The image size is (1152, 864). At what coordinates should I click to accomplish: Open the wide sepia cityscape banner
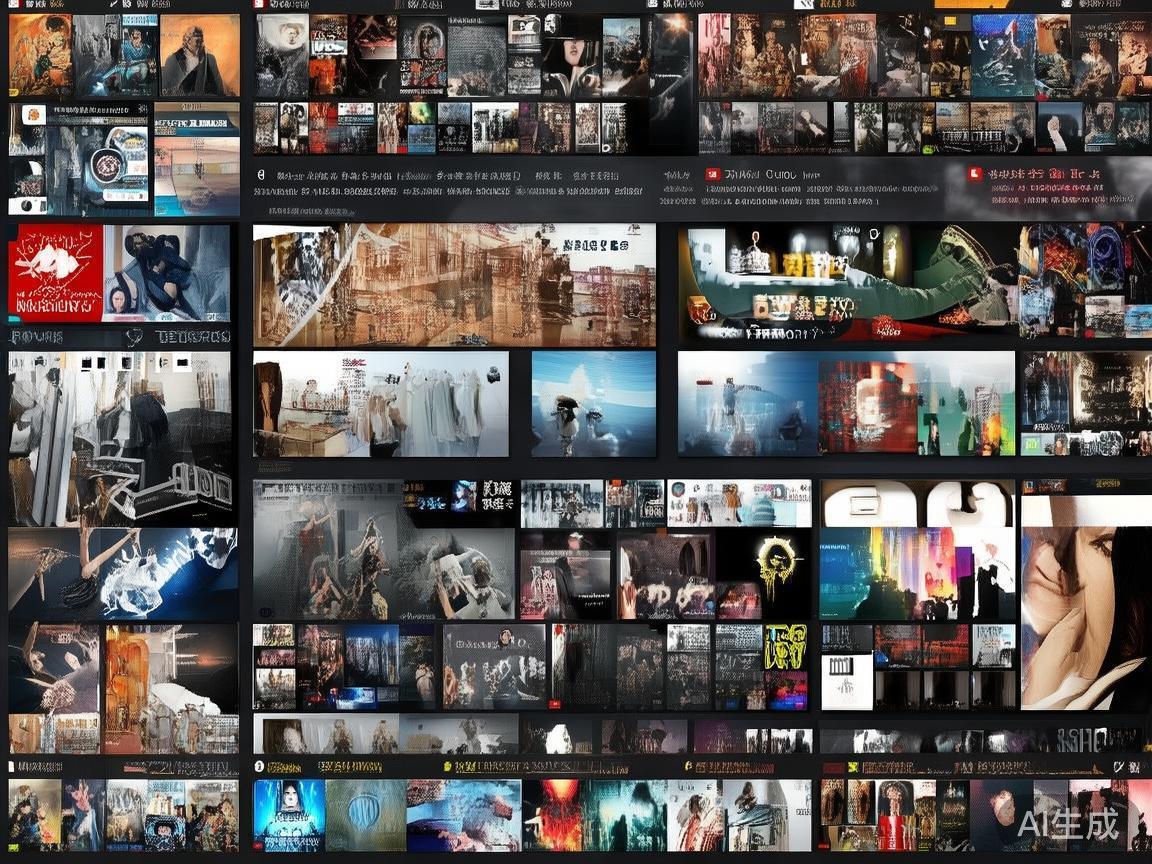[454, 285]
